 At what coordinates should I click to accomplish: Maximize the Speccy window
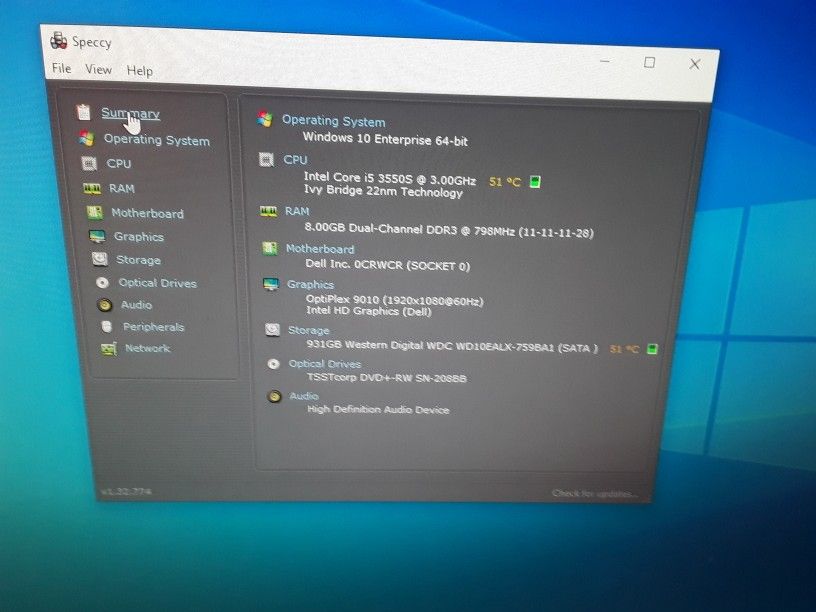point(649,62)
